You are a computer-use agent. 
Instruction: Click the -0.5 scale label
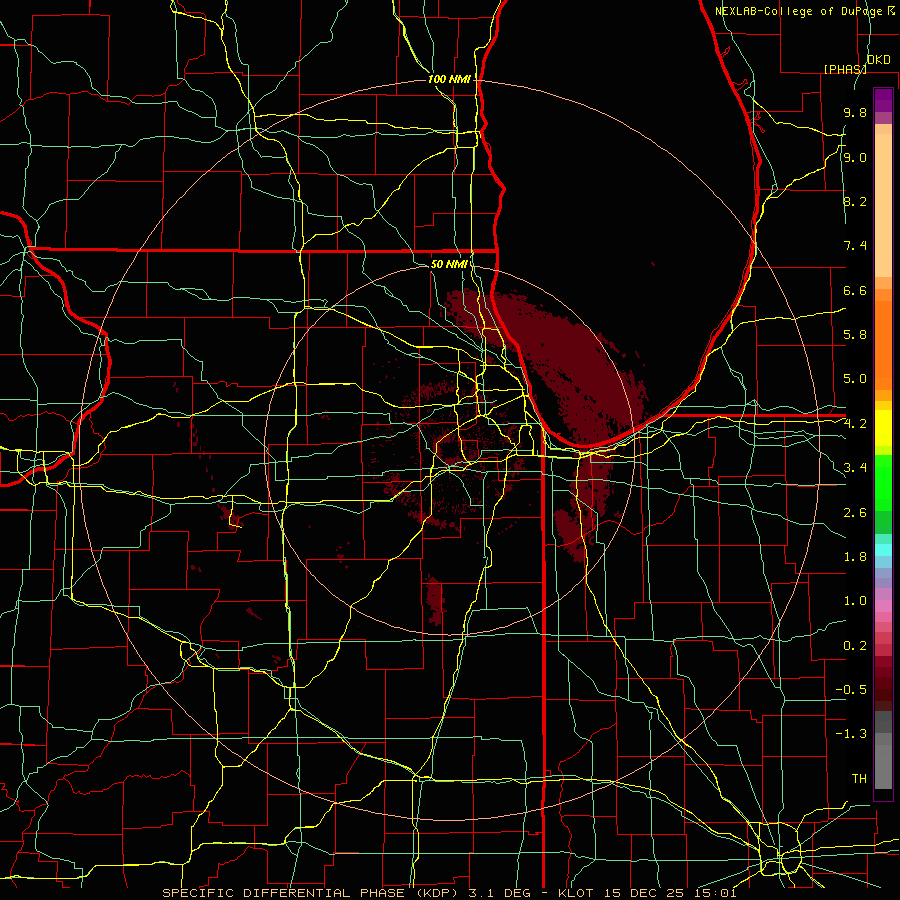click(851, 690)
